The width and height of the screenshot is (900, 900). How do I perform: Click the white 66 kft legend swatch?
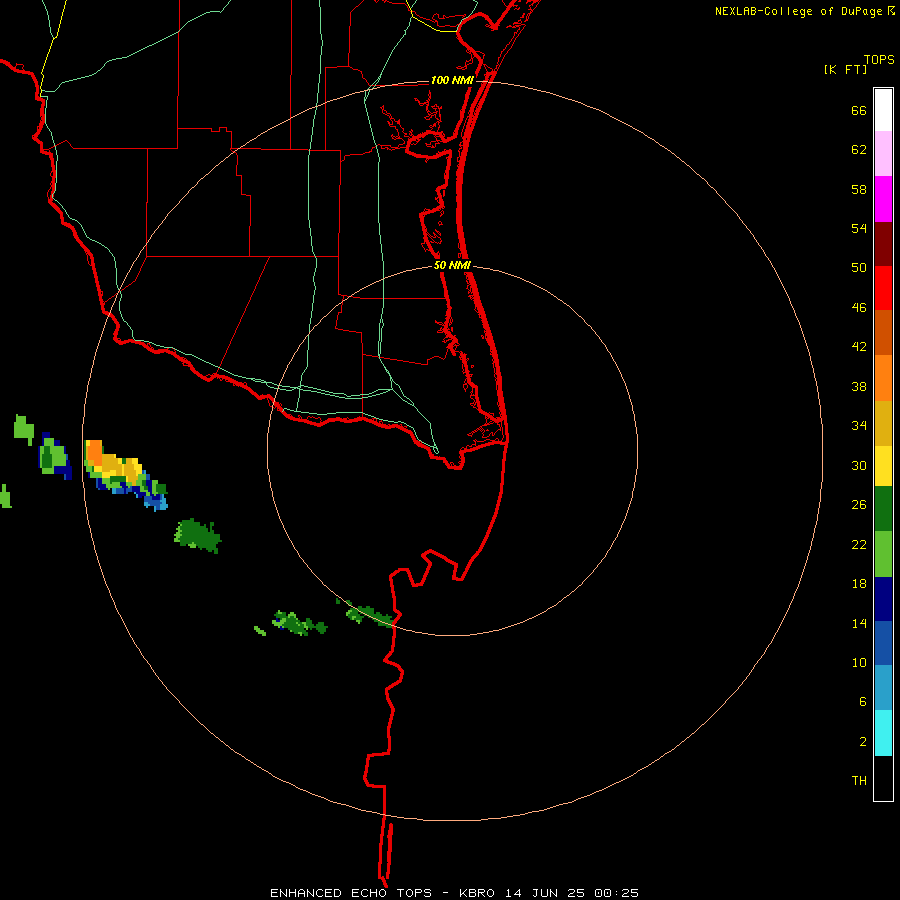click(x=883, y=110)
